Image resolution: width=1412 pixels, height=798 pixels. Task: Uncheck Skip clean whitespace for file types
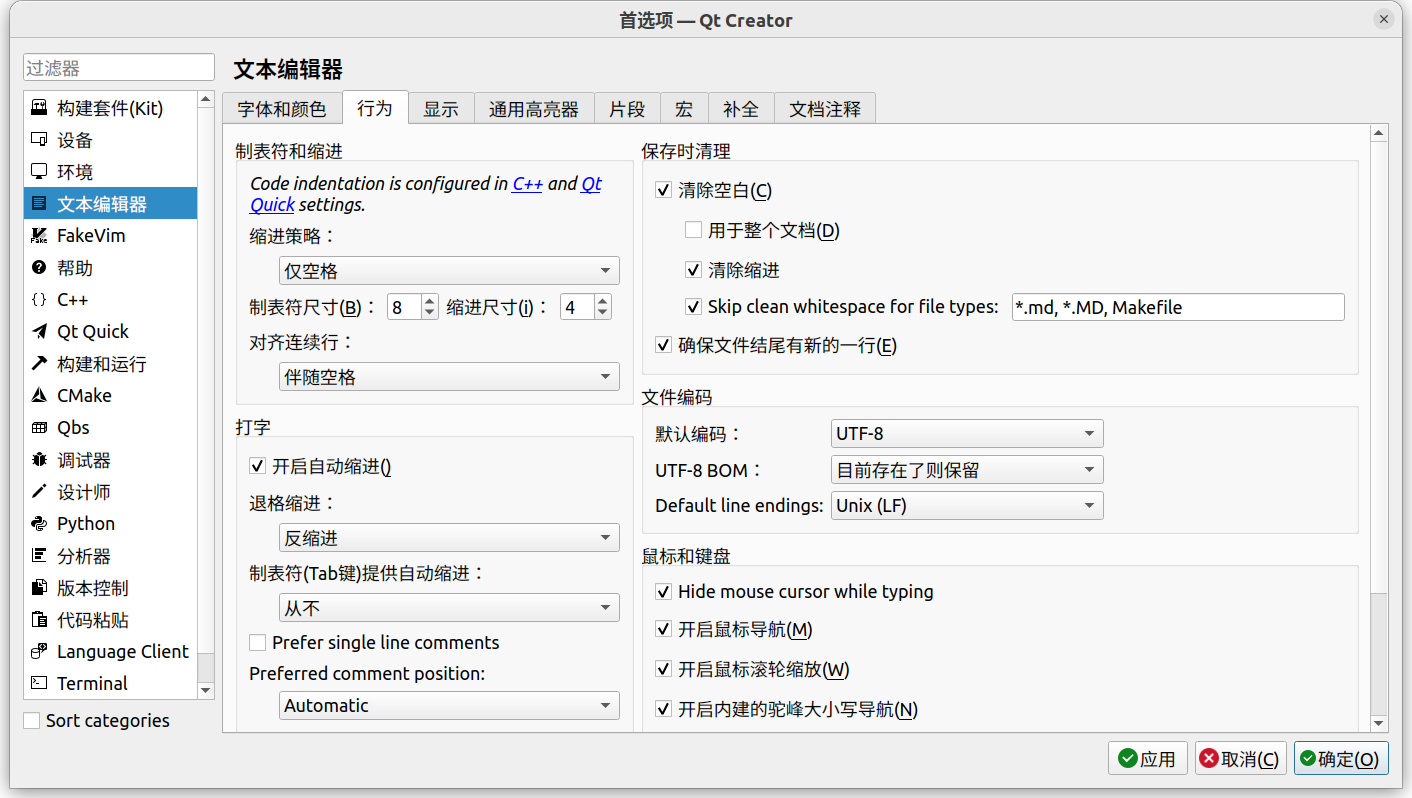[x=693, y=307]
